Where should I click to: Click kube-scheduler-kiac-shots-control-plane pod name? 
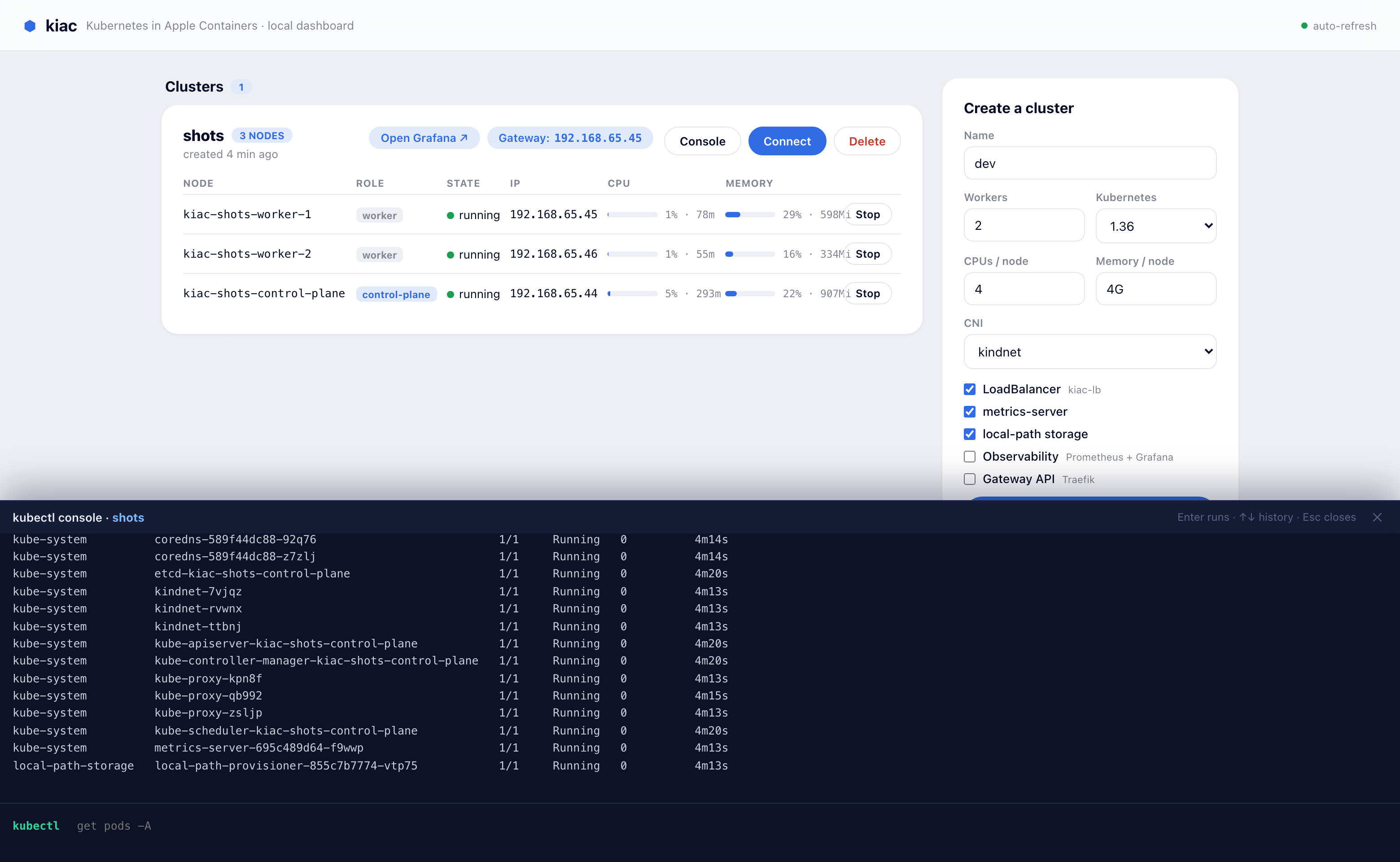coord(286,731)
